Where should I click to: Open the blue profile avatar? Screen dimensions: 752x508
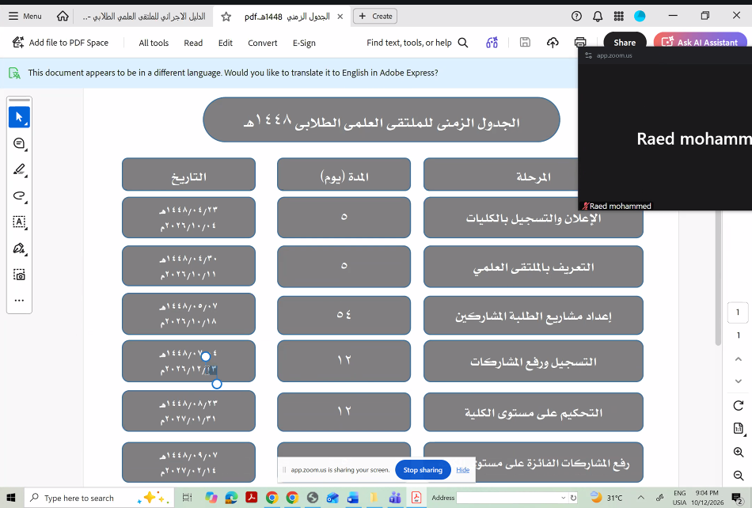point(640,16)
